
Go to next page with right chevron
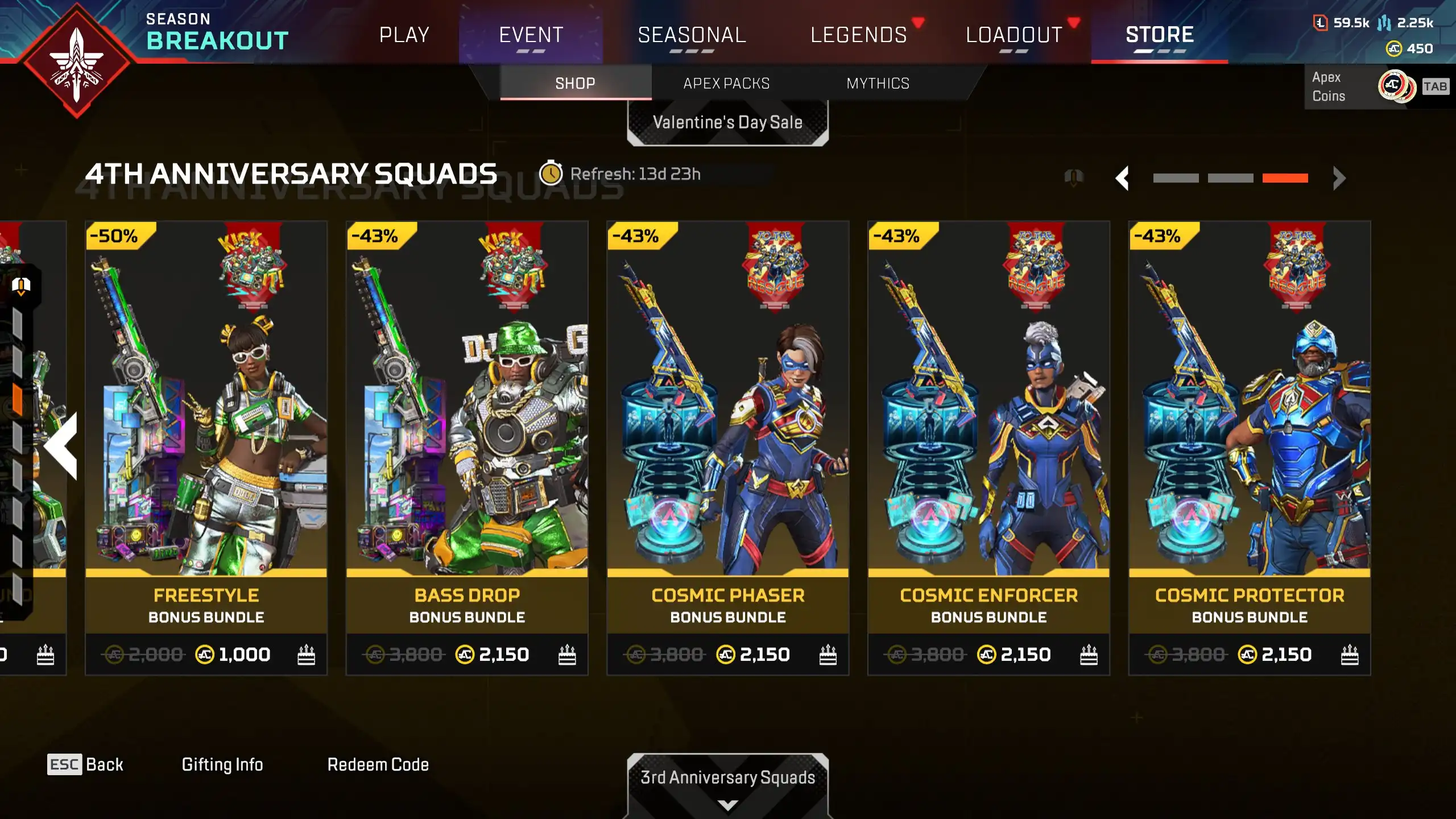tap(1339, 178)
